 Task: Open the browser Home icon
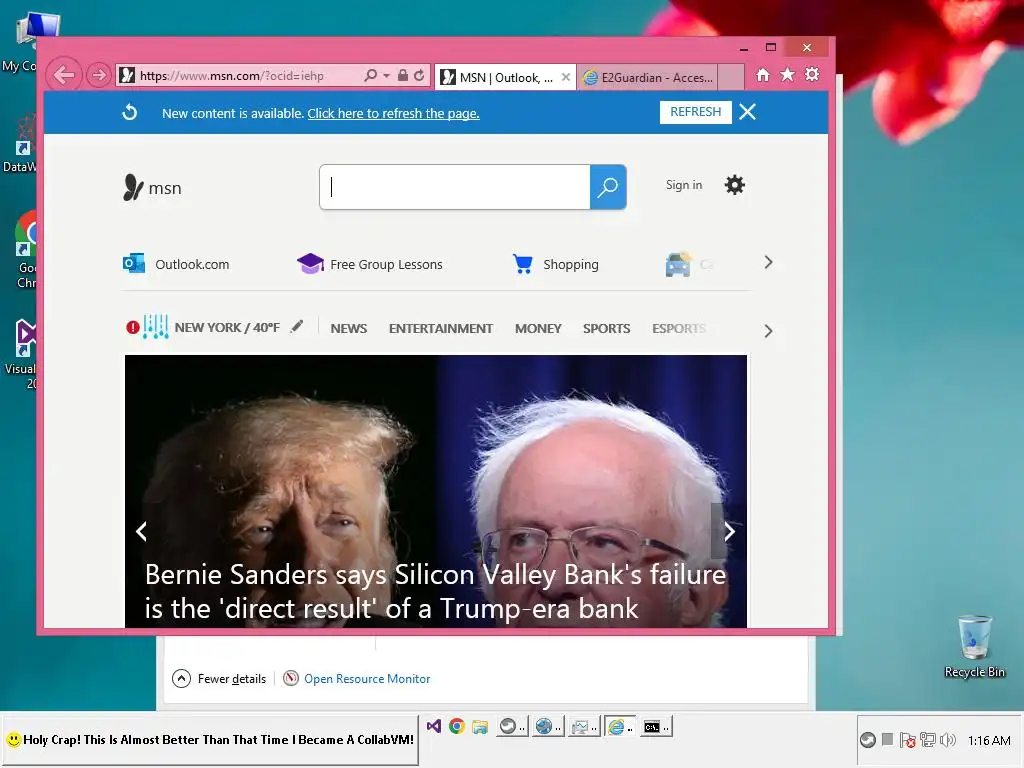(763, 74)
